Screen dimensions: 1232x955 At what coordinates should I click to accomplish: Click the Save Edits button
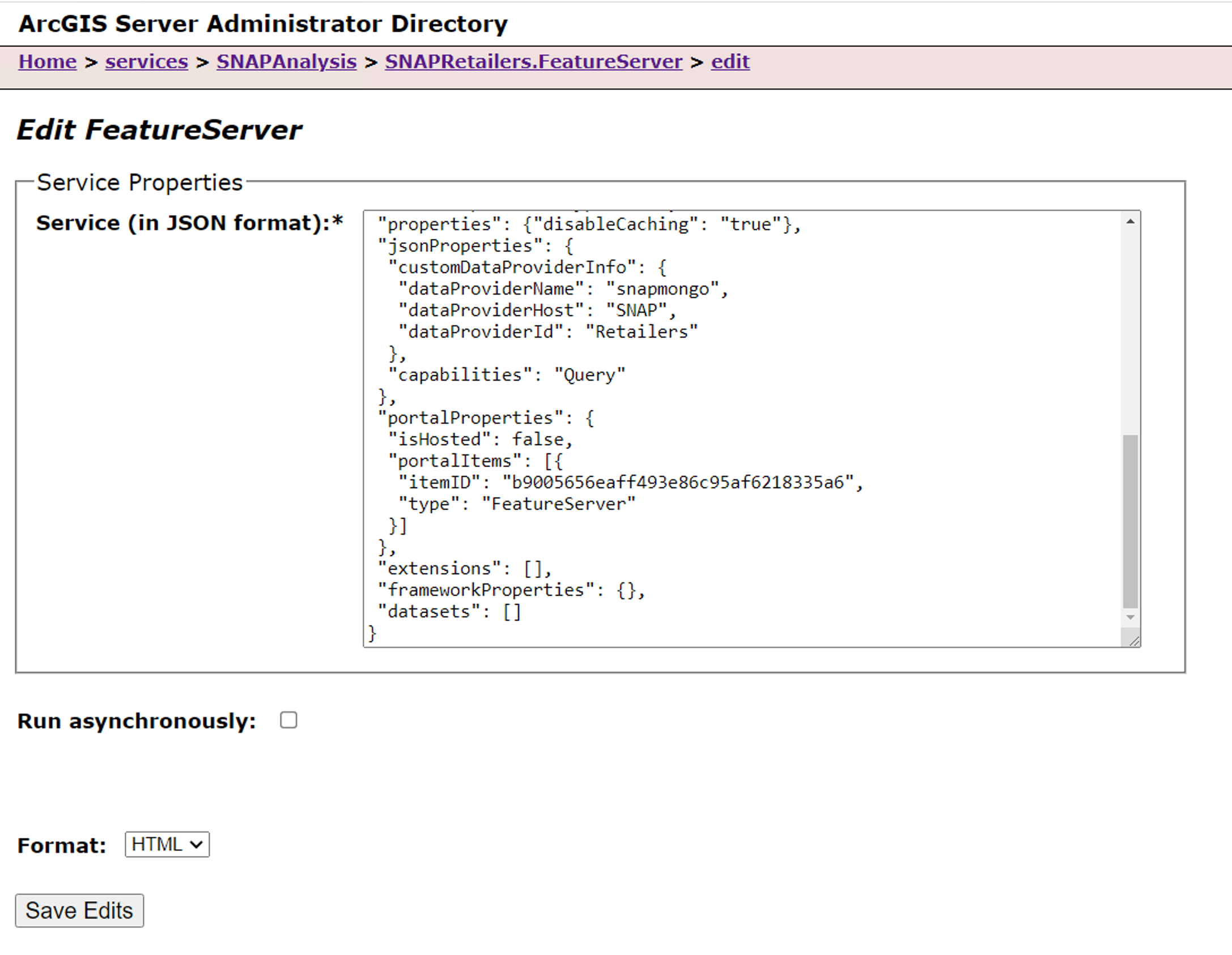pos(79,911)
